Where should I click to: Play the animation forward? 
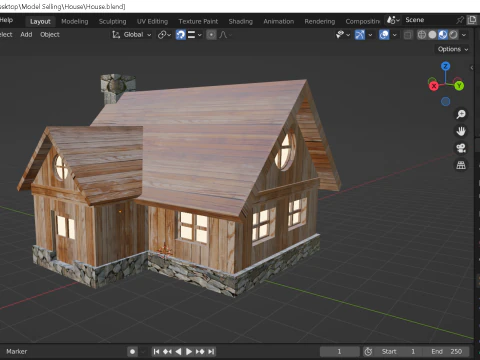(x=189, y=351)
